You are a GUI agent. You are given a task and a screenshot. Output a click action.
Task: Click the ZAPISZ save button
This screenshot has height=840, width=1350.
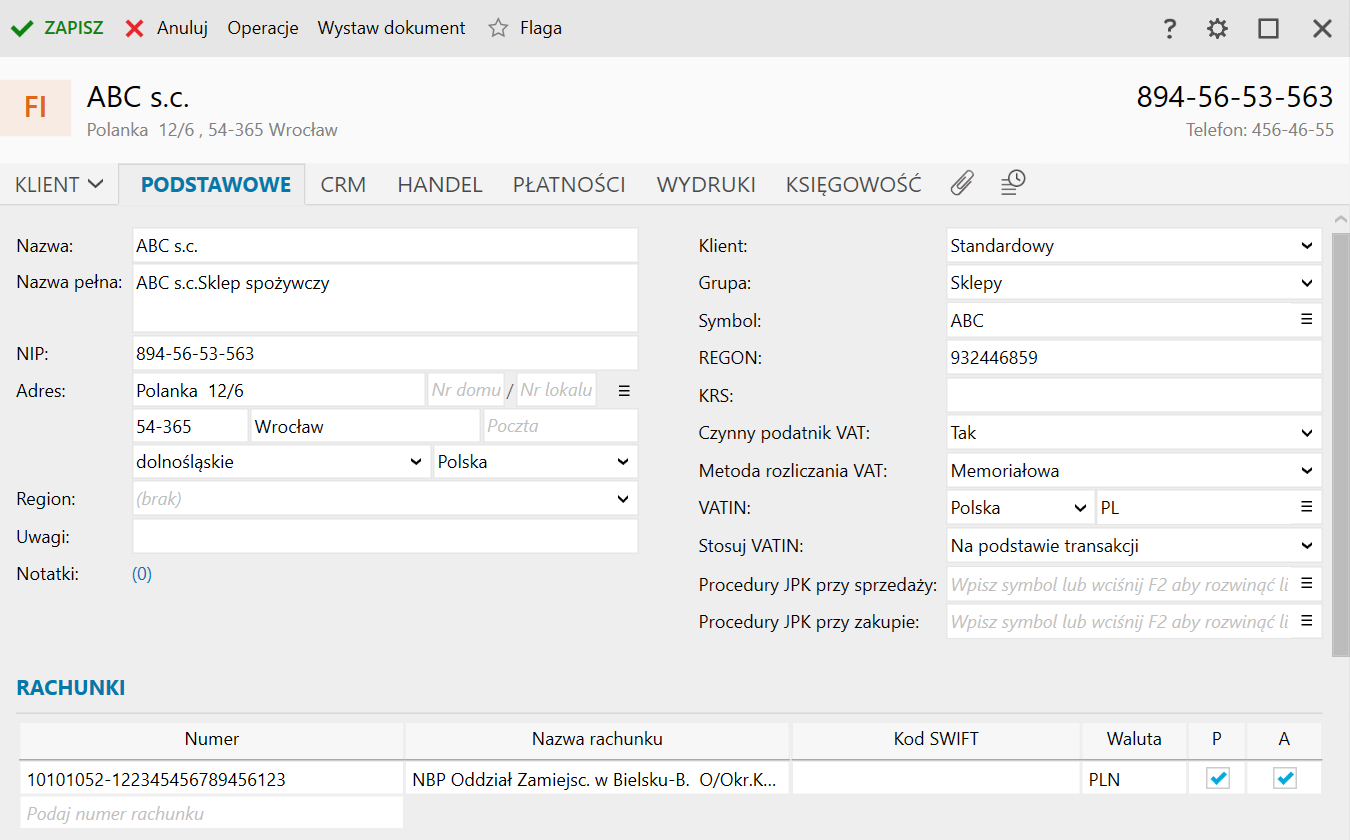pos(58,28)
